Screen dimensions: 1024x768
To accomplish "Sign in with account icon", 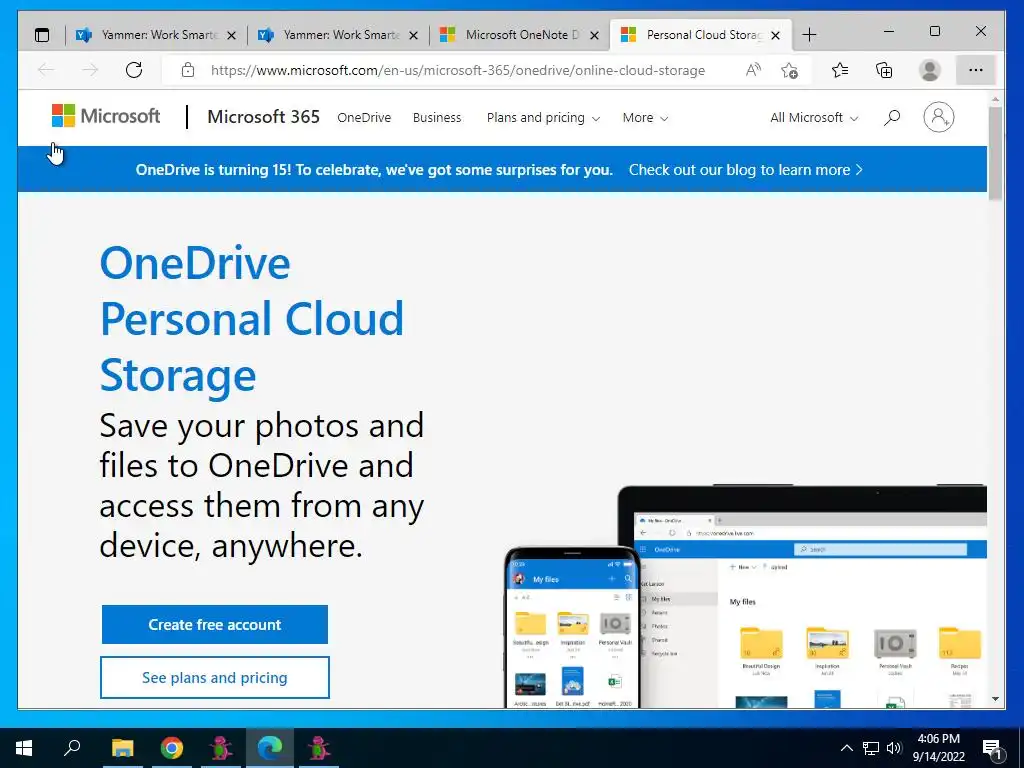I will click(x=938, y=118).
